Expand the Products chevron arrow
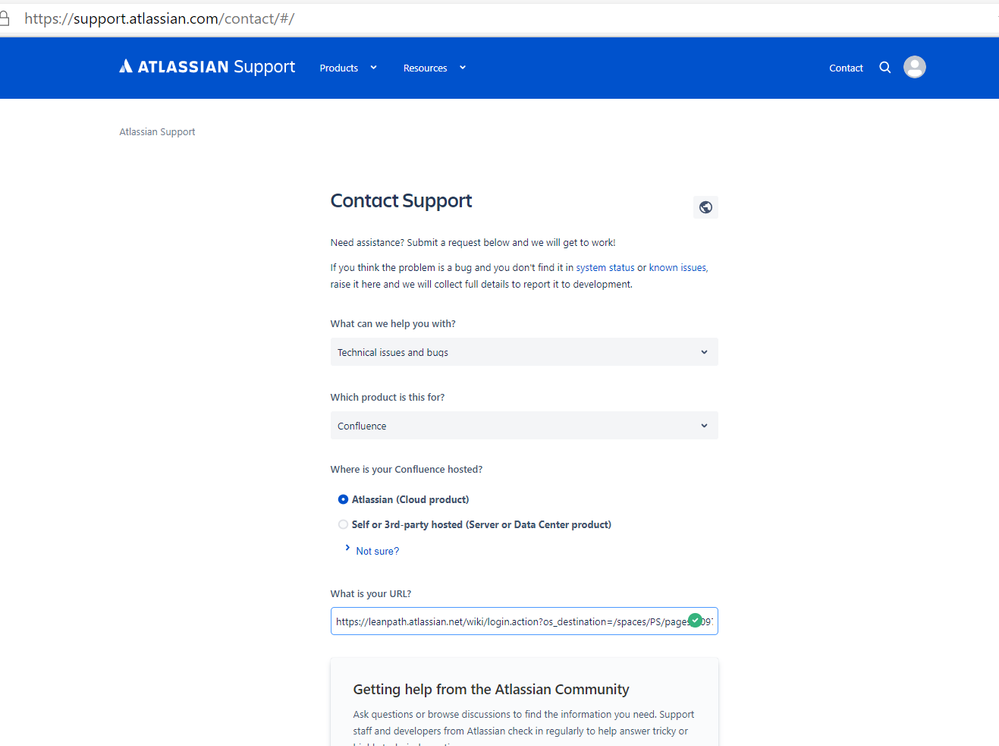999x746 pixels. click(373, 68)
